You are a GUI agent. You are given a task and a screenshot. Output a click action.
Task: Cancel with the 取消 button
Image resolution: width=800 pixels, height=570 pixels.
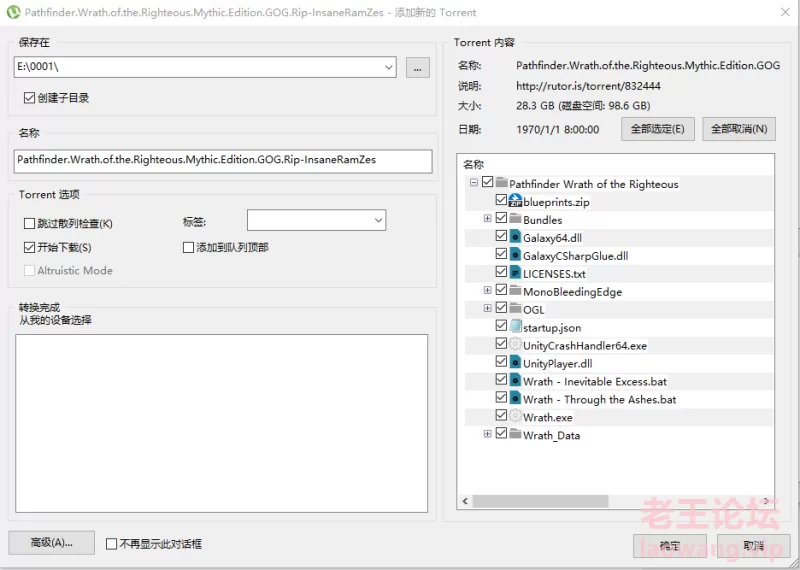tap(753, 546)
